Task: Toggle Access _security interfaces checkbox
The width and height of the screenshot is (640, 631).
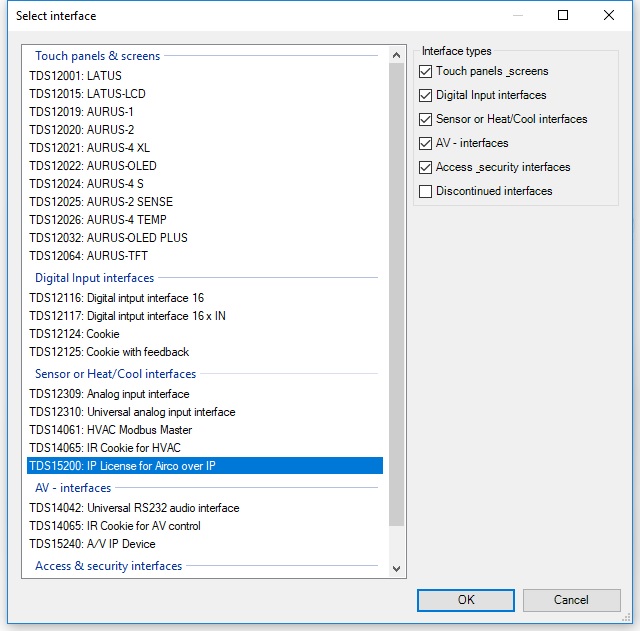Action: coord(426,168)
